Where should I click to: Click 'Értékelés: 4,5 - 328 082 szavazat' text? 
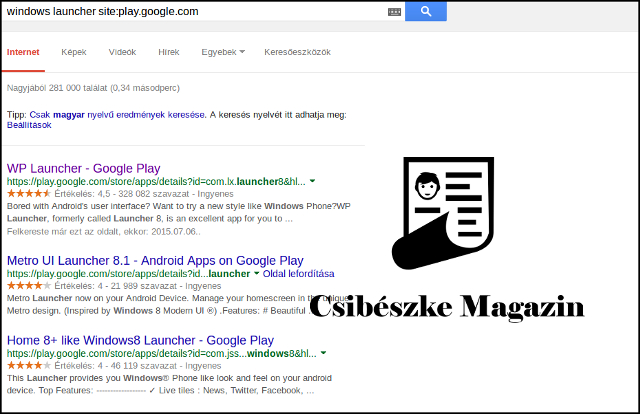pos(122,194)
